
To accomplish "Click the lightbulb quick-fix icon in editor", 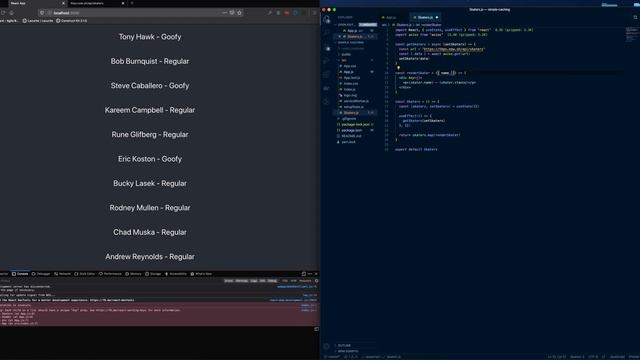I will (x=398, y=68).
